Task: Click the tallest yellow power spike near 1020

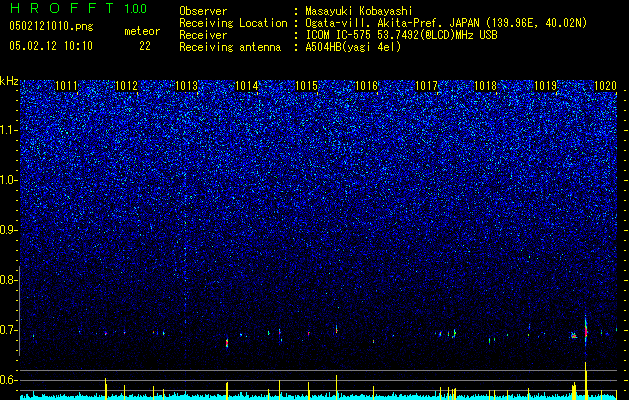Action: point(586,380)
